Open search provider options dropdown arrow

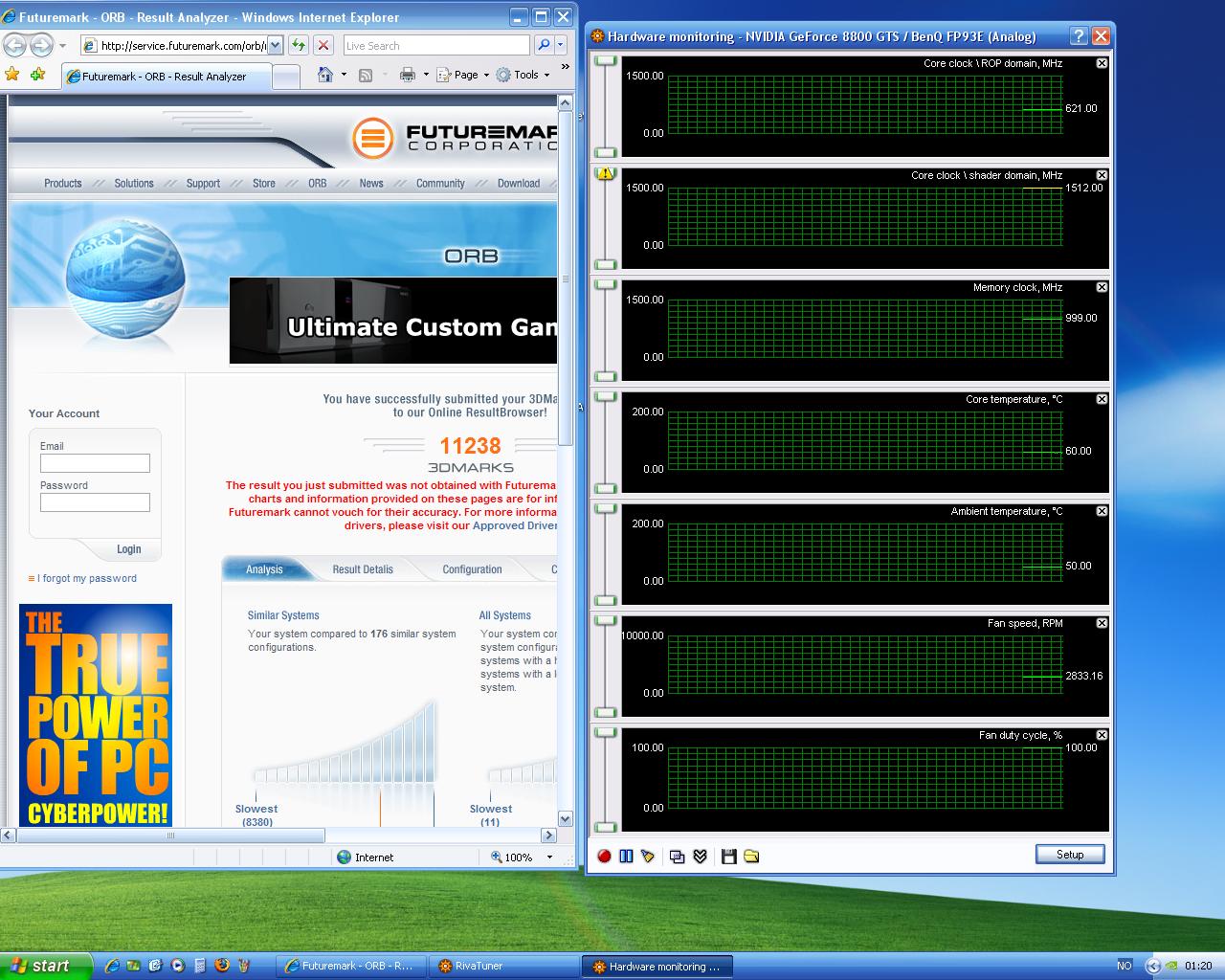pyautogui.click(x=562, y=45)
